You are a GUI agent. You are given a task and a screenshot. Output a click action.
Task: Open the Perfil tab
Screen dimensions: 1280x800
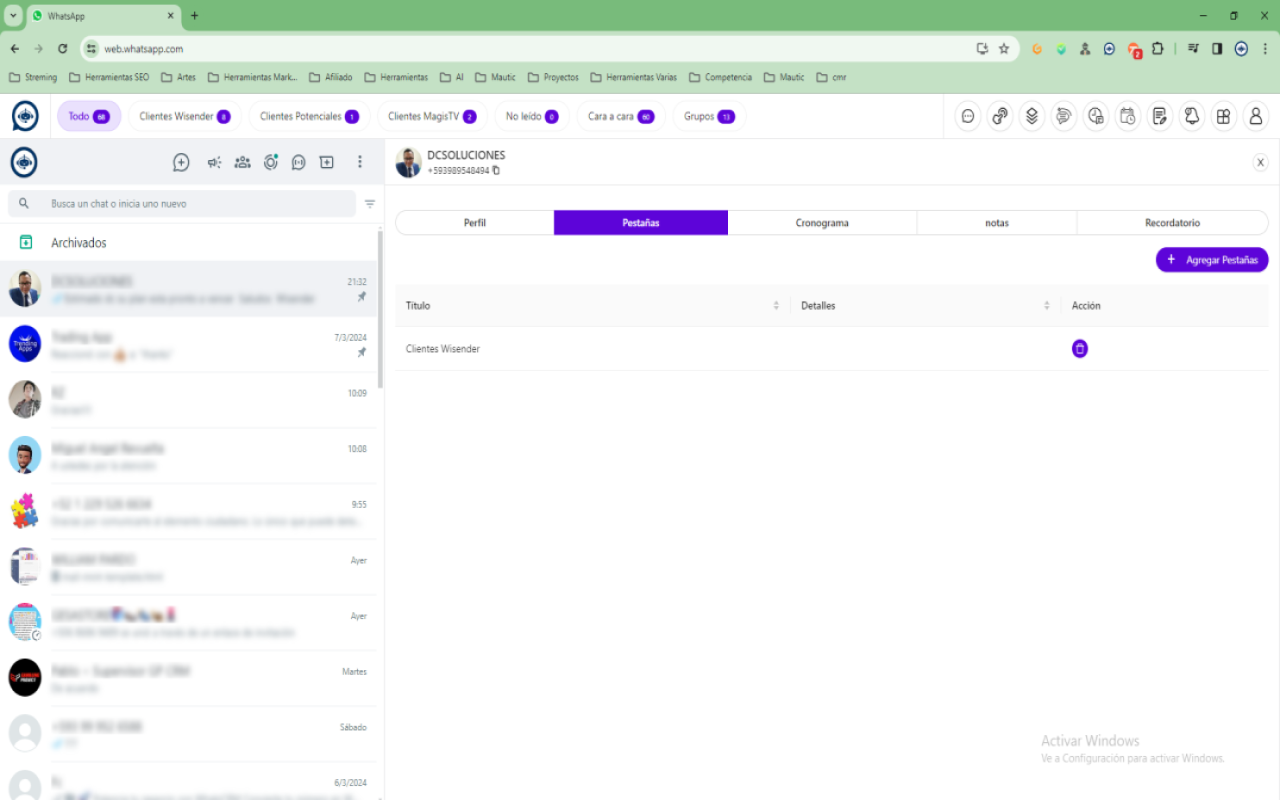pyautogui.click(x=474, y=222)
